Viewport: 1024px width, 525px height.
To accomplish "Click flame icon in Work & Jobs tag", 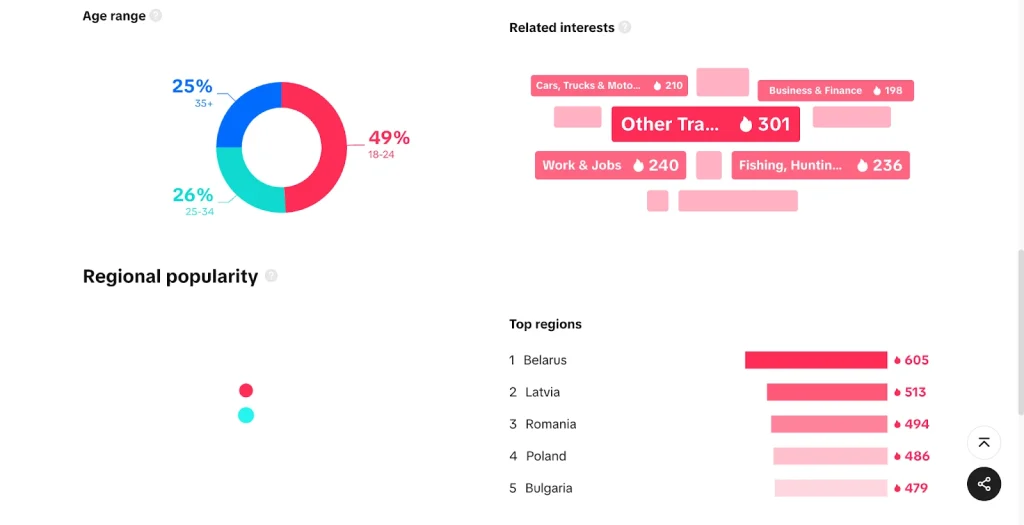I will tap(638, 165).
